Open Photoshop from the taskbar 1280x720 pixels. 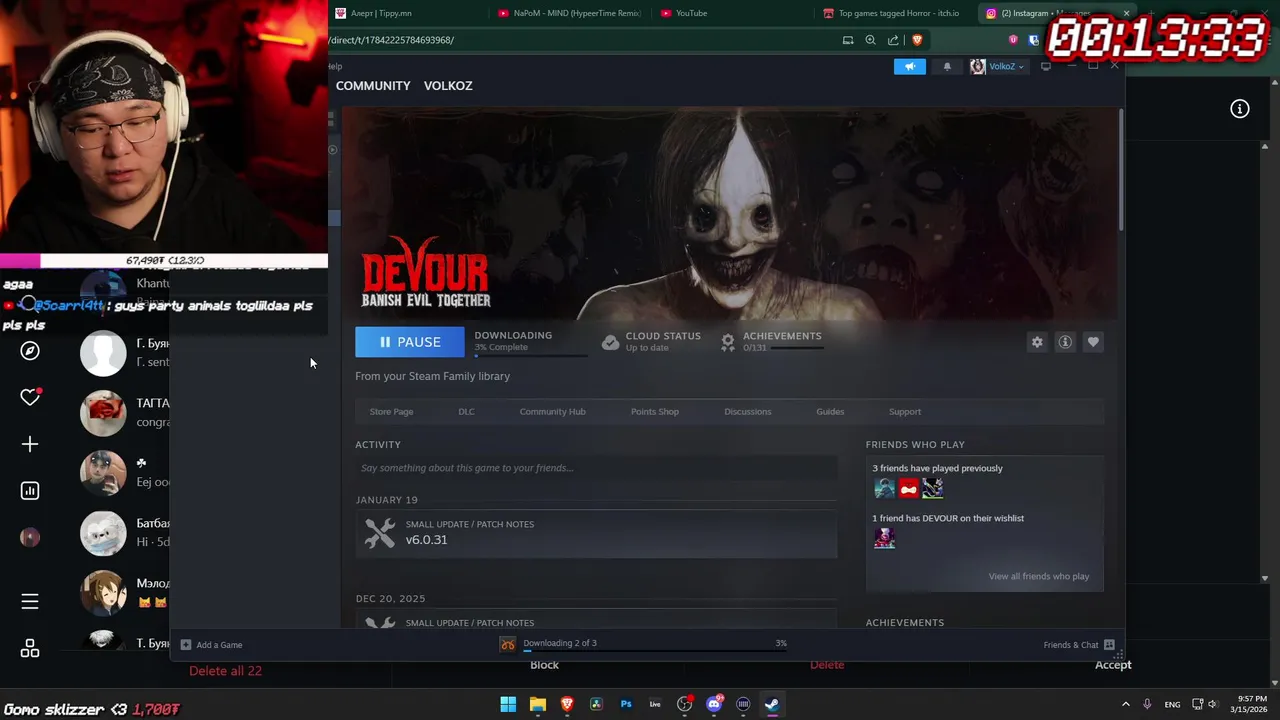pos(626,704)
